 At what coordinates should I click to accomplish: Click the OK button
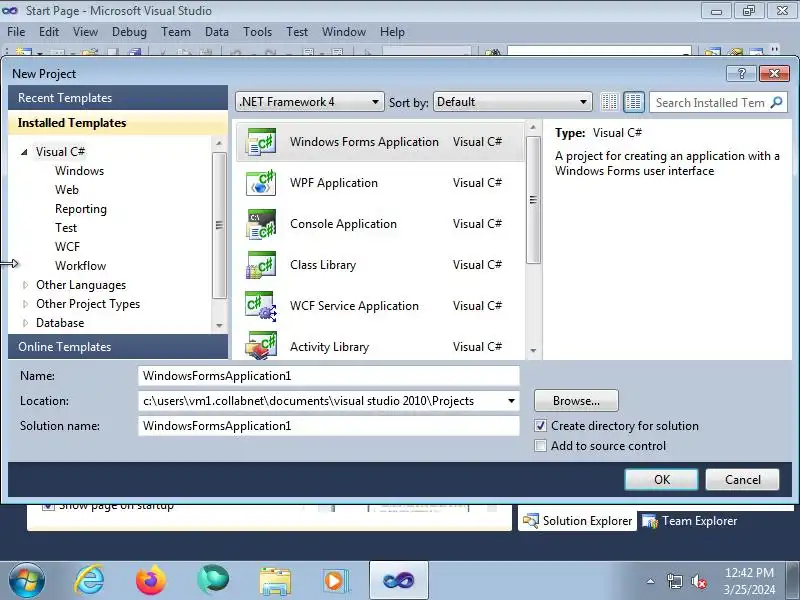point(661,480)
